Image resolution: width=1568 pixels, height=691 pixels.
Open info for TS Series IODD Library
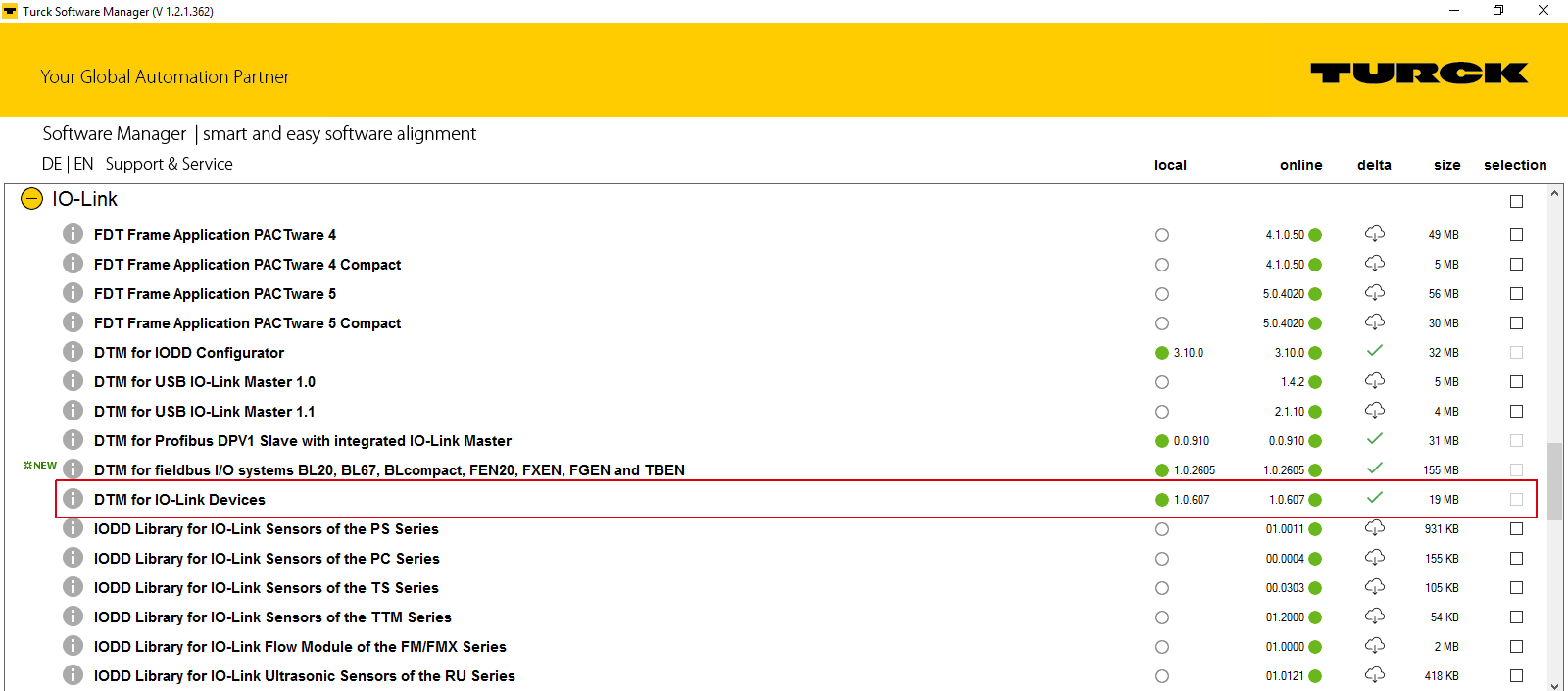click(x=73, y=587)
